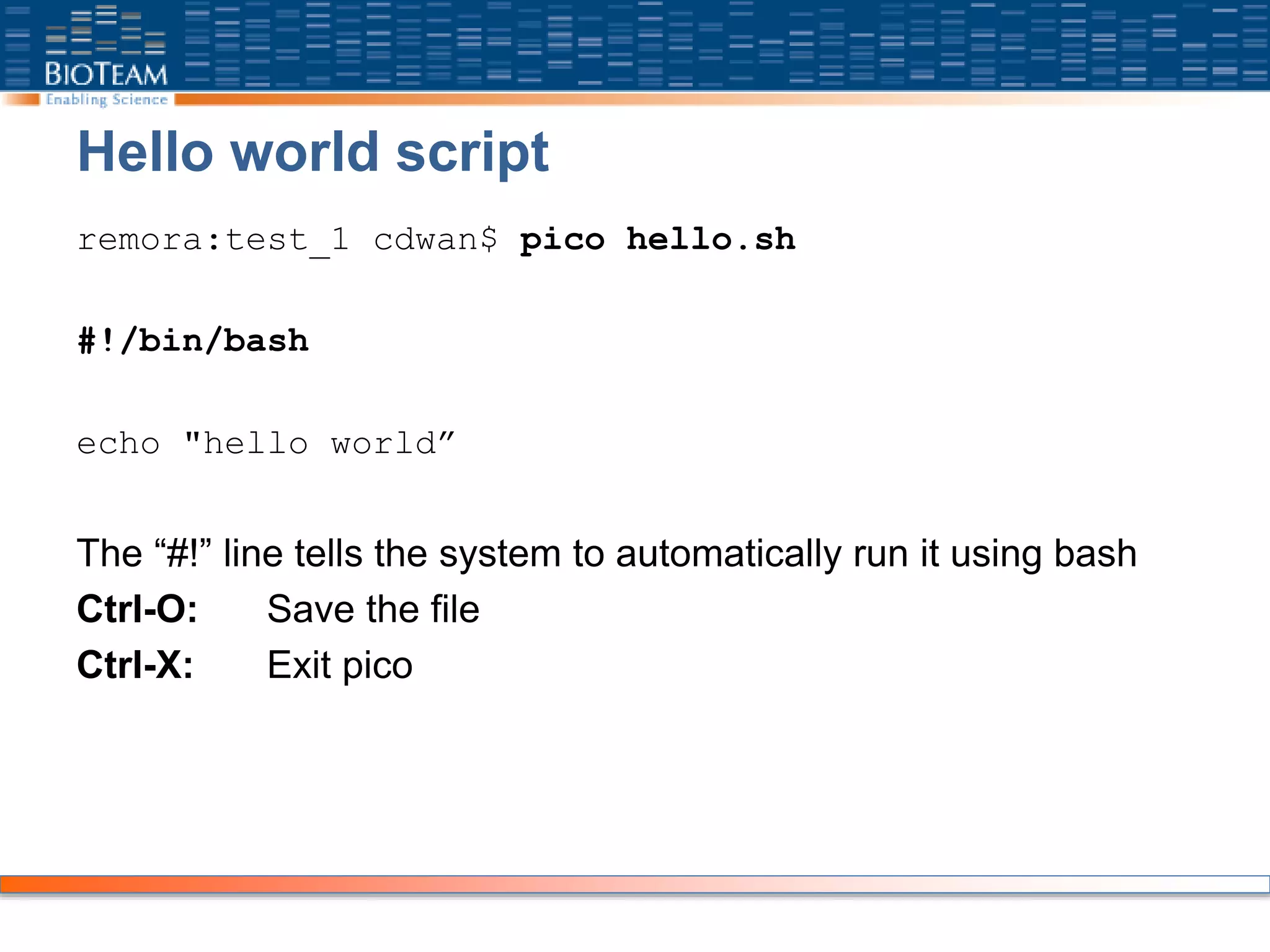Click the hello.sh filename

(x=710, y=239)
